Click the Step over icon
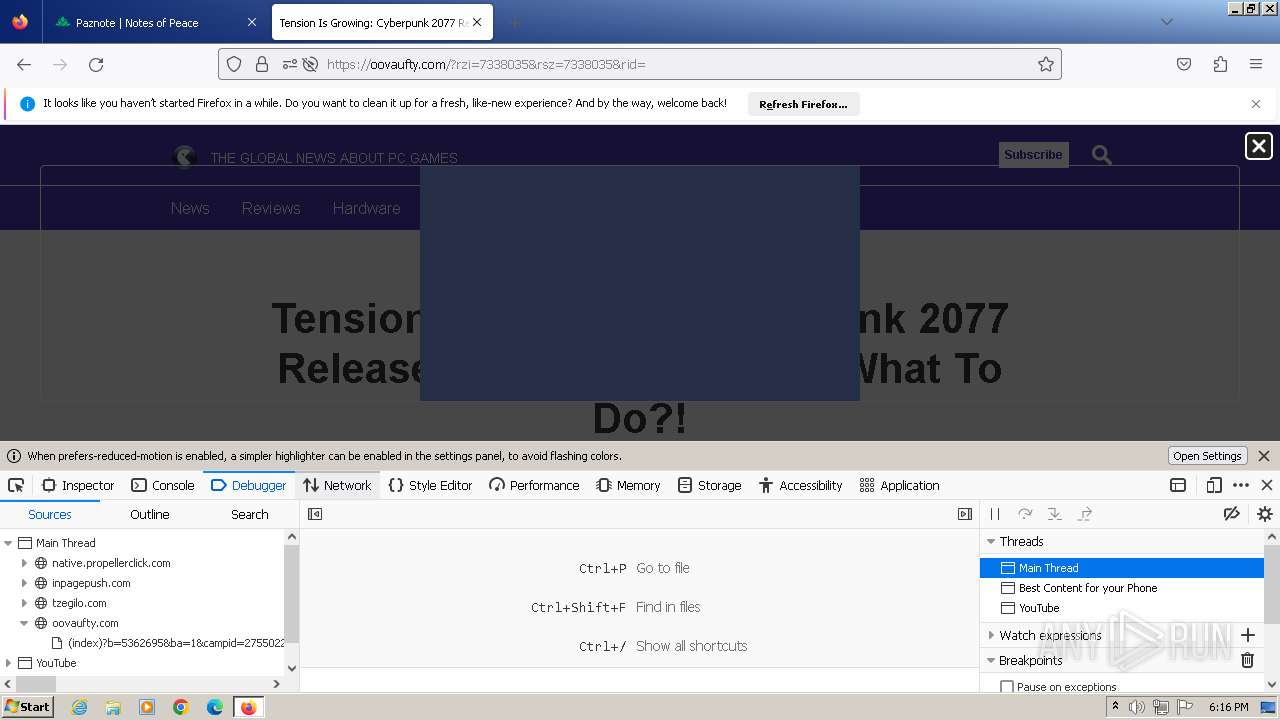Image resolution: width=1280 pixels, height=720 pixels. (x=1025, y=514)
